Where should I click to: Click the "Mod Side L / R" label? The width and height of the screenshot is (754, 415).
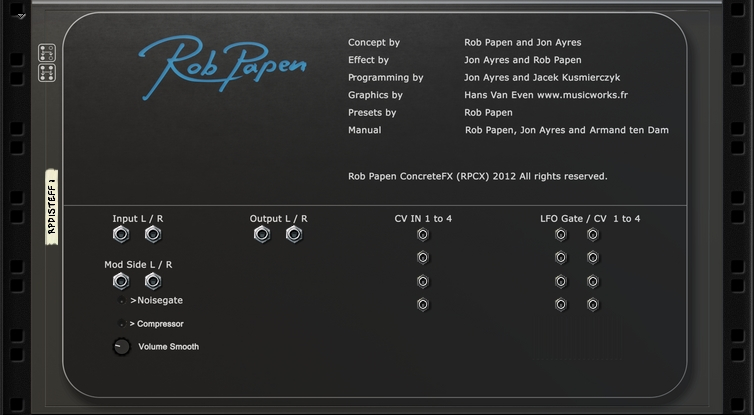coord(138,264)
